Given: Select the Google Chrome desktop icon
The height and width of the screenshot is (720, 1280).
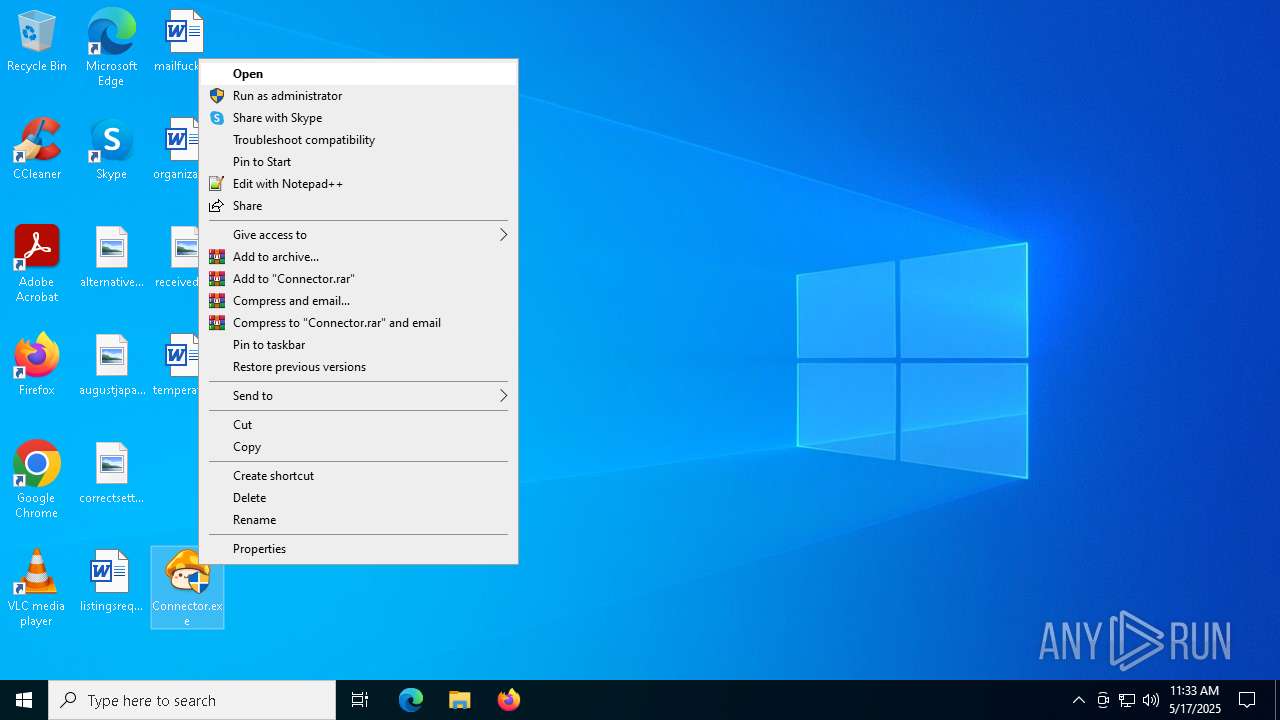Looking at the screenshot, I should tap(37, 480).
